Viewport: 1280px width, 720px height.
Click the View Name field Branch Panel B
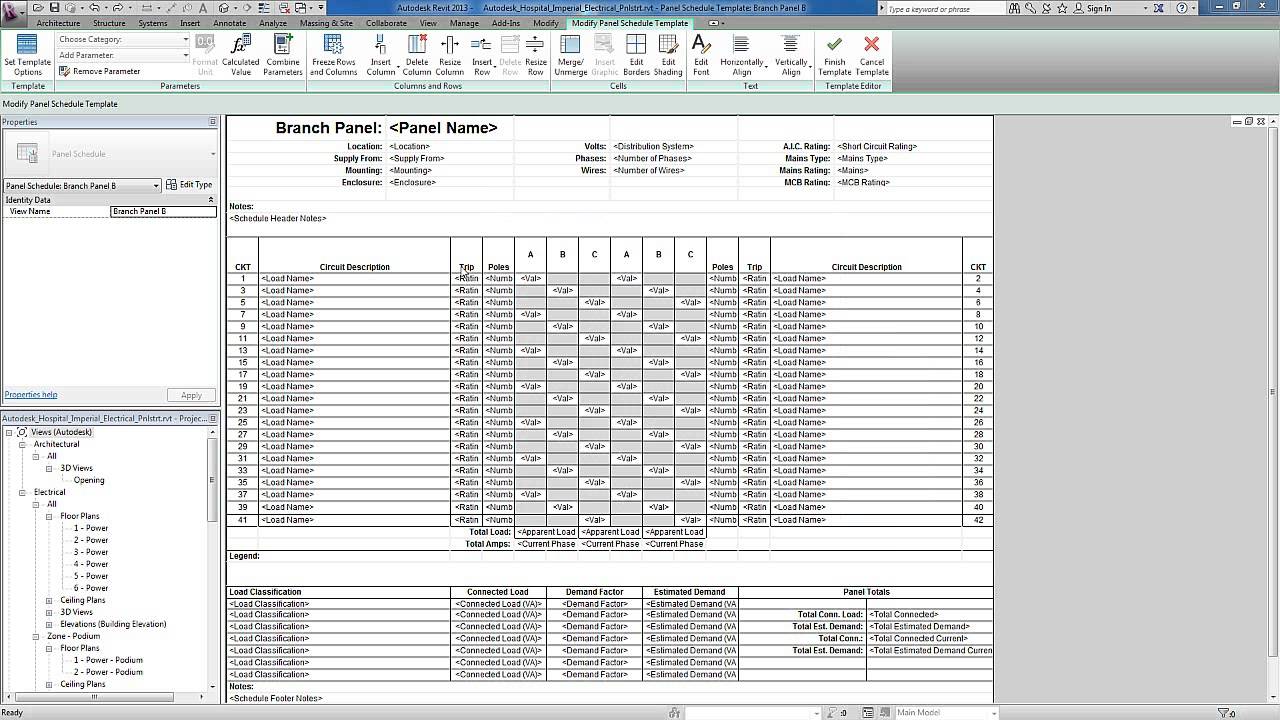(x=163, y=212)
